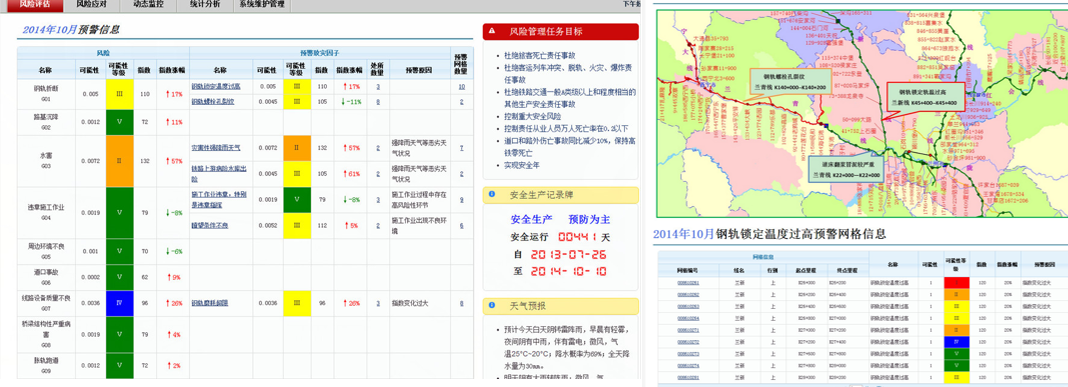The width and height of the screenshot is (1068, 387).
Task: Switch to the 风险应对 tab
Action: pyautogui.click(x=92, y=5)
